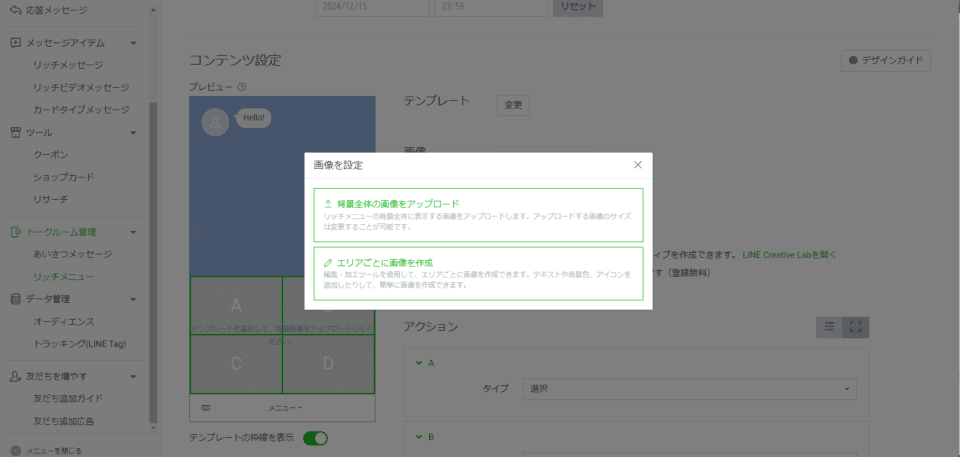Switch action view to area-frame icon
960x457 pixels.
[856, 327]
